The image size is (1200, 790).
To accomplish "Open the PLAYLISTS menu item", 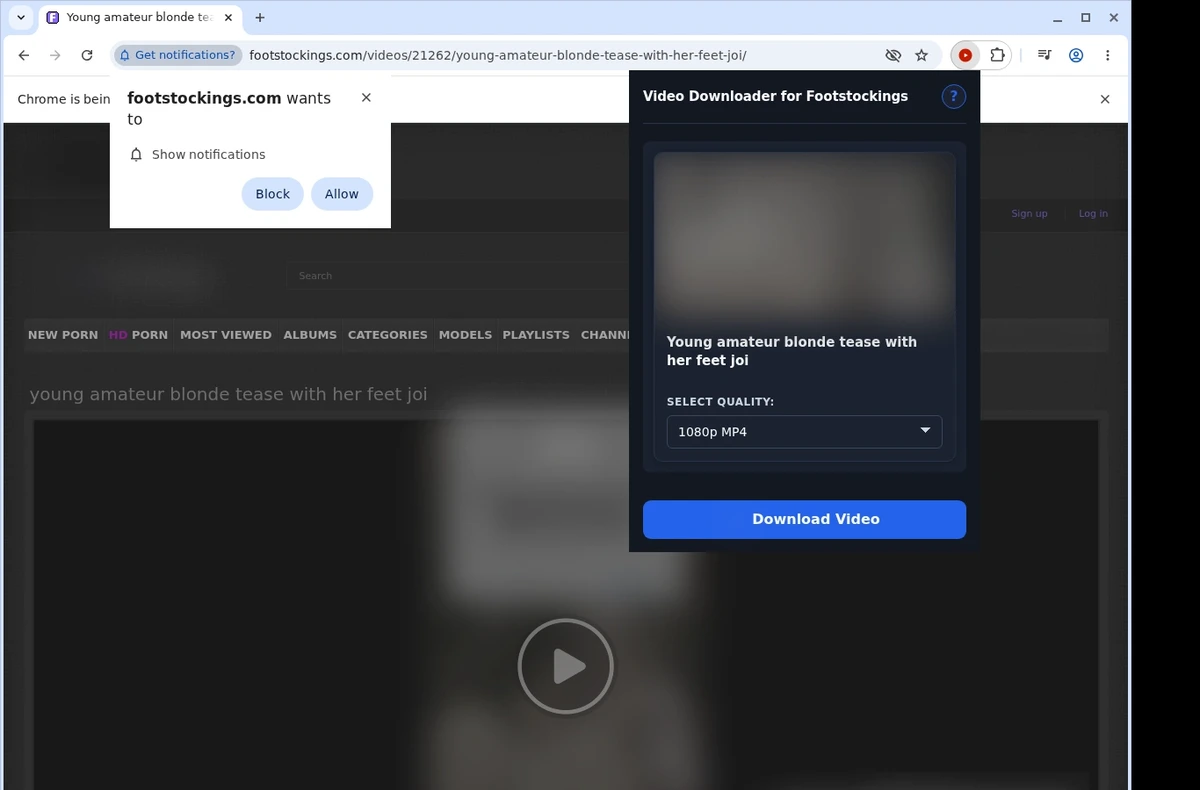I will (536, 335).
